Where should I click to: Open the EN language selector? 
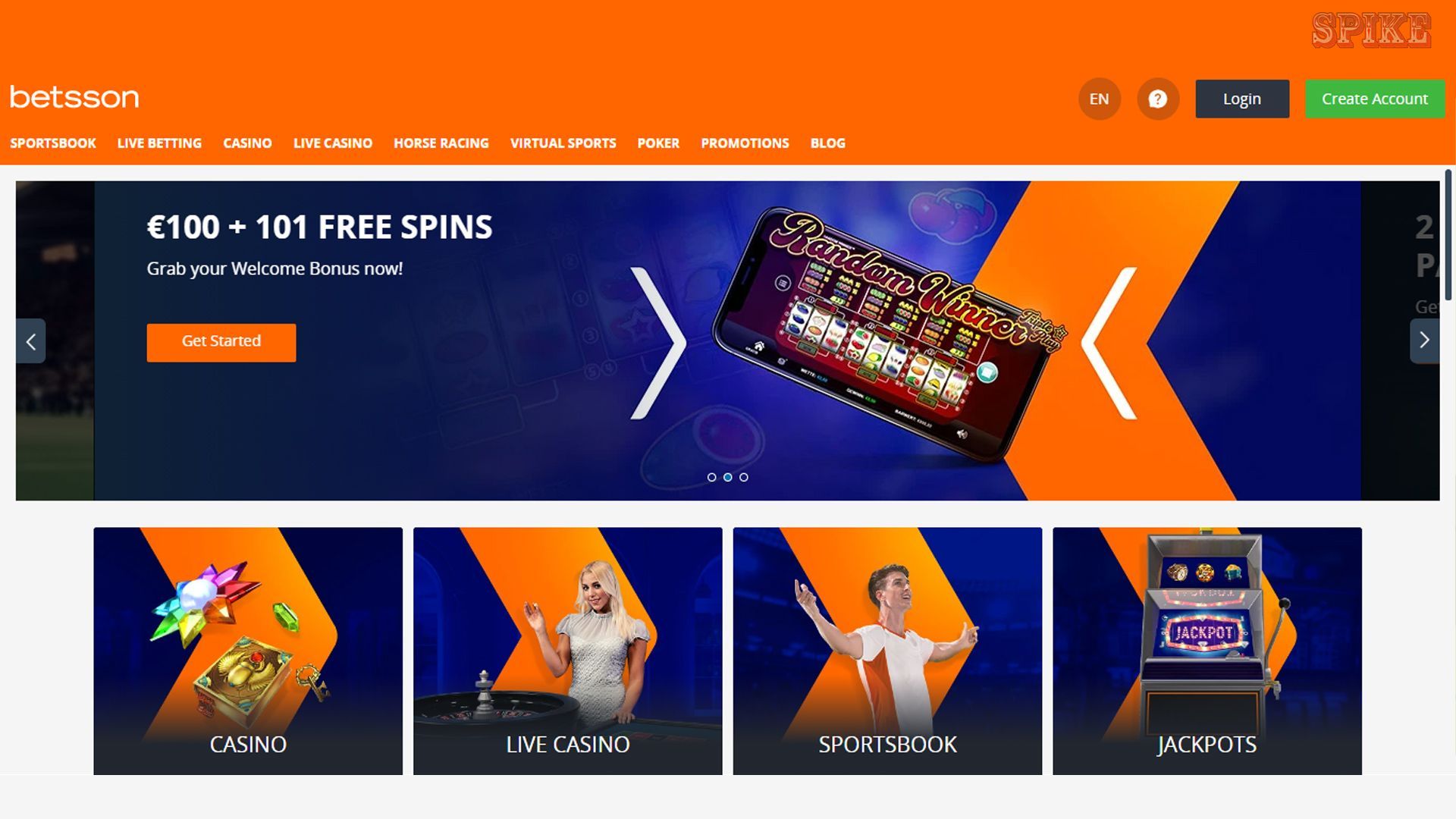pyautogui.click(x=1100, y=99)
